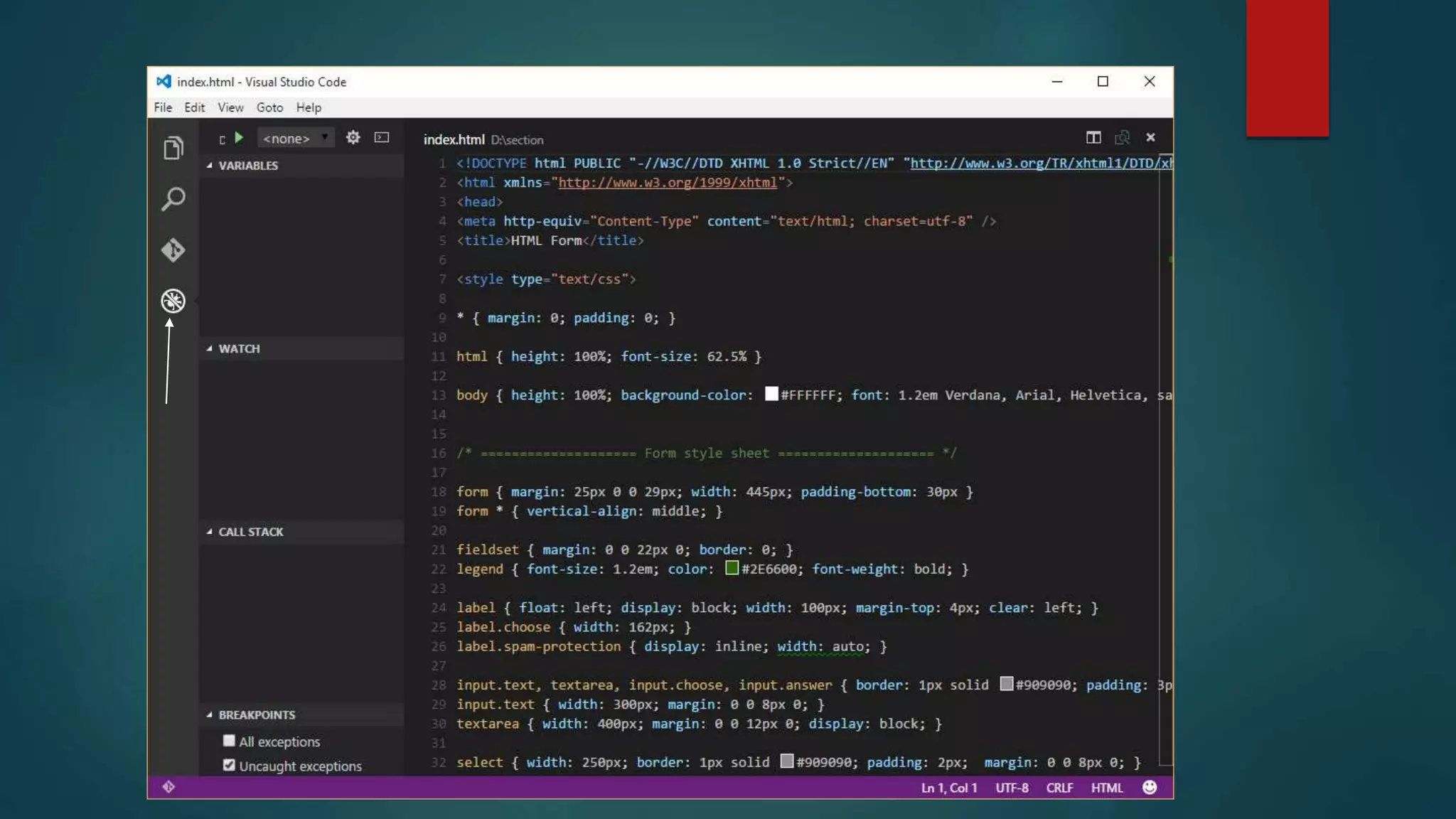Click the CRLF line ending indicator
The image size is (1456, 819).
coord(1059,788)
